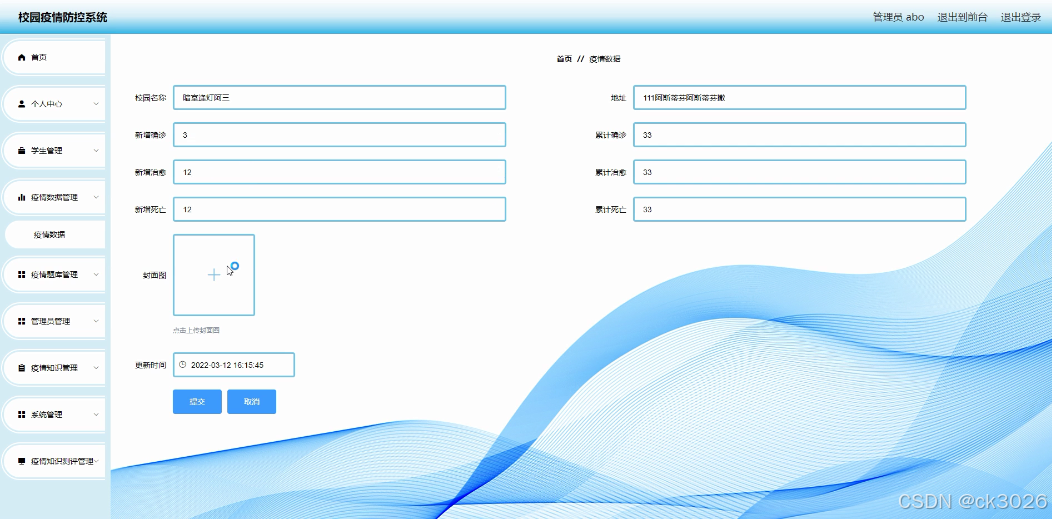This screenshot has height=519, width=1052.
Task: Open 系统管理 sidebar menu label
Action: (x=47, y=414)
